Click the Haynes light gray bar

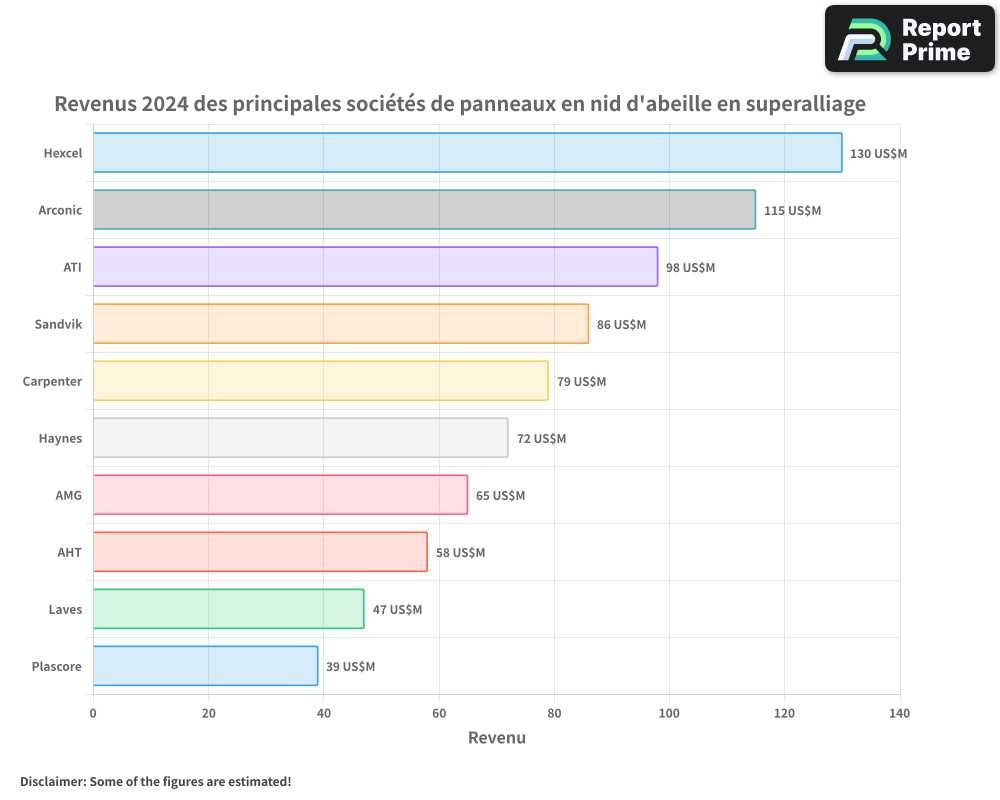(300, 438)
